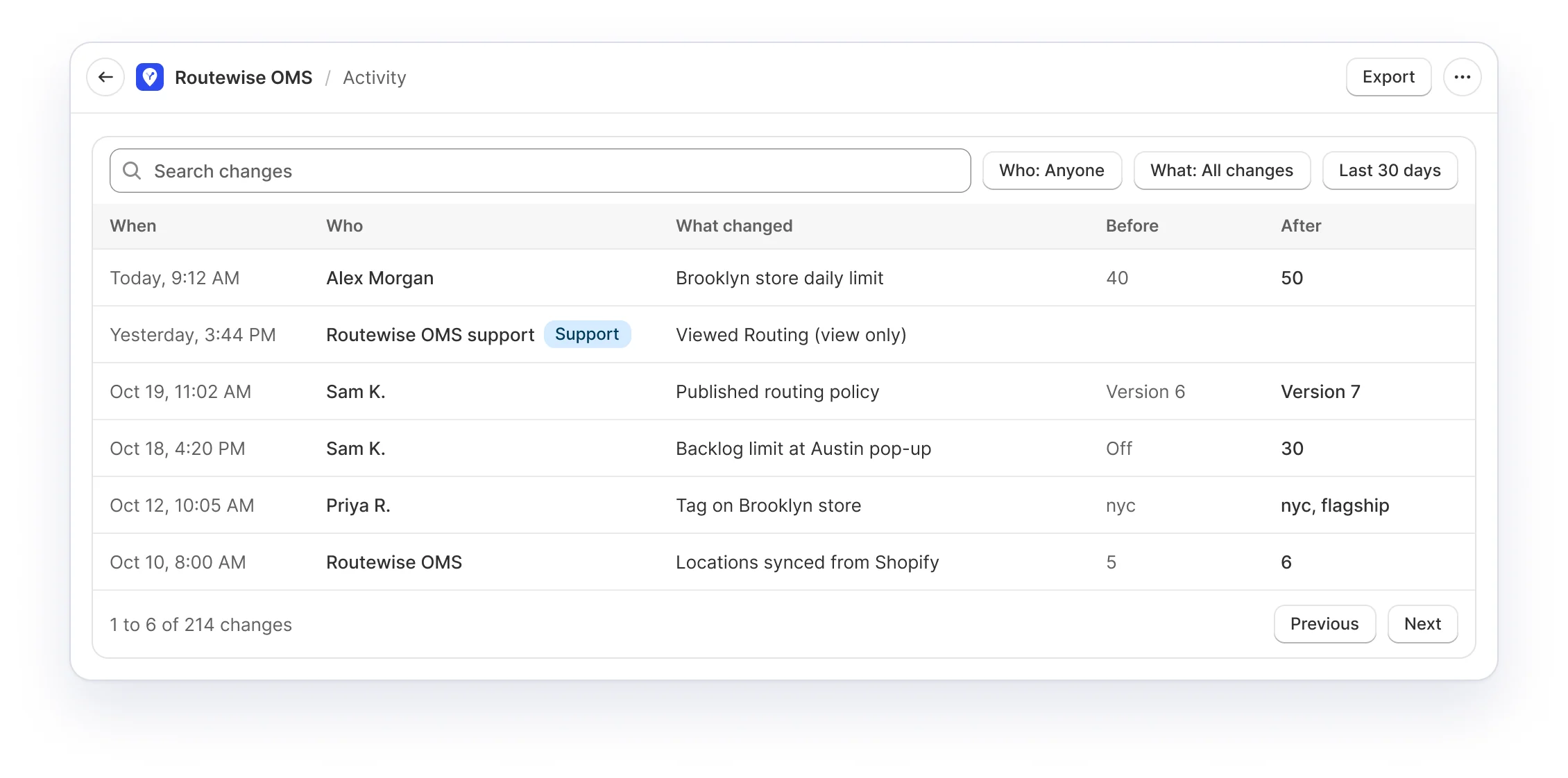The image size is (1568, 778).
Task: Click Oct 12, 10:05 AM timestamp
Action: coord(182,505)
